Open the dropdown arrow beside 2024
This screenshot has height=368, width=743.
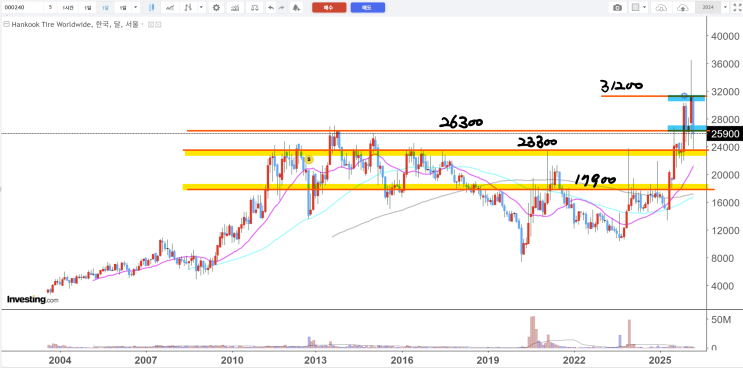coord(725,8)
